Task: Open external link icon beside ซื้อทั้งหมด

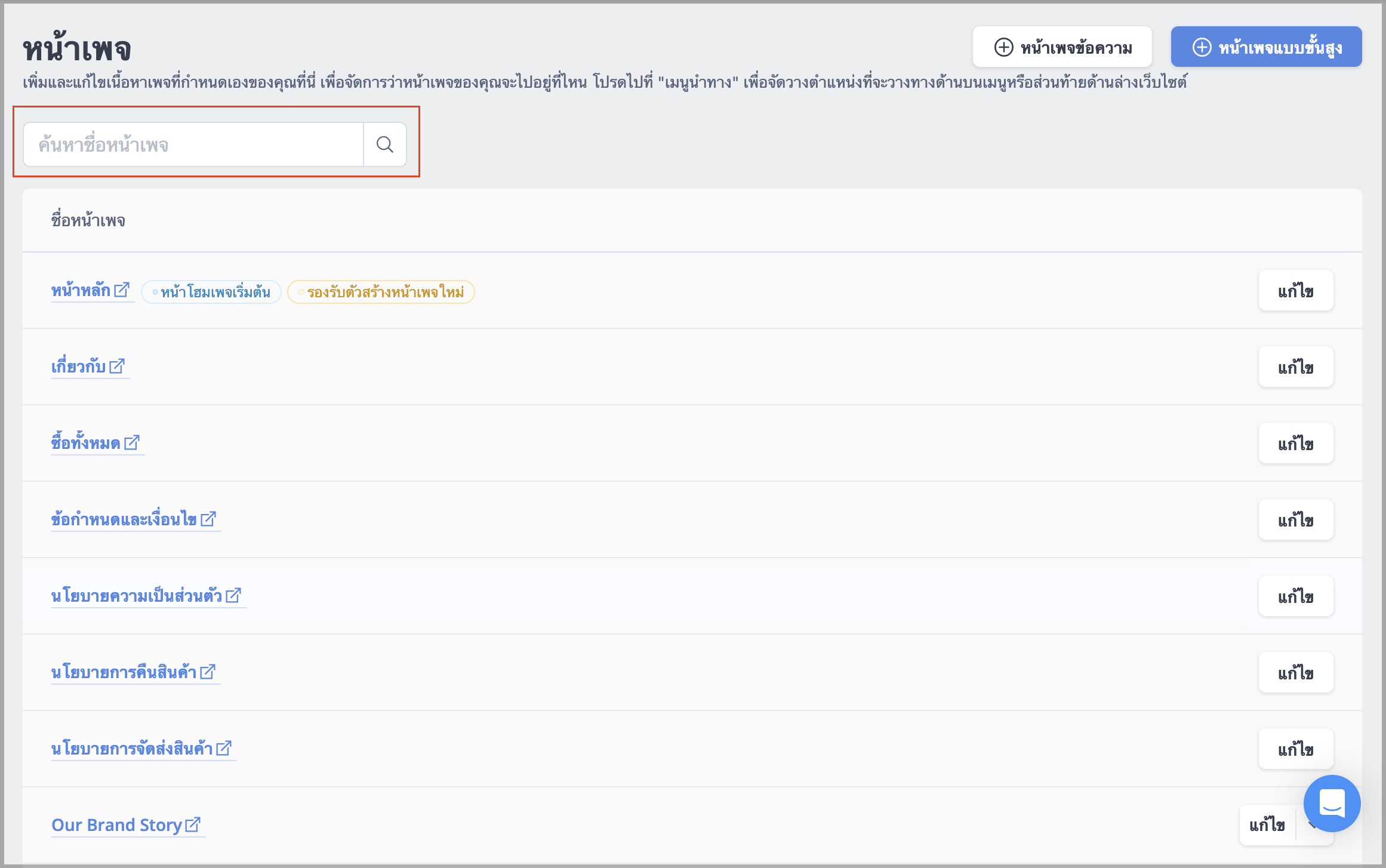Action: [132, 442]
